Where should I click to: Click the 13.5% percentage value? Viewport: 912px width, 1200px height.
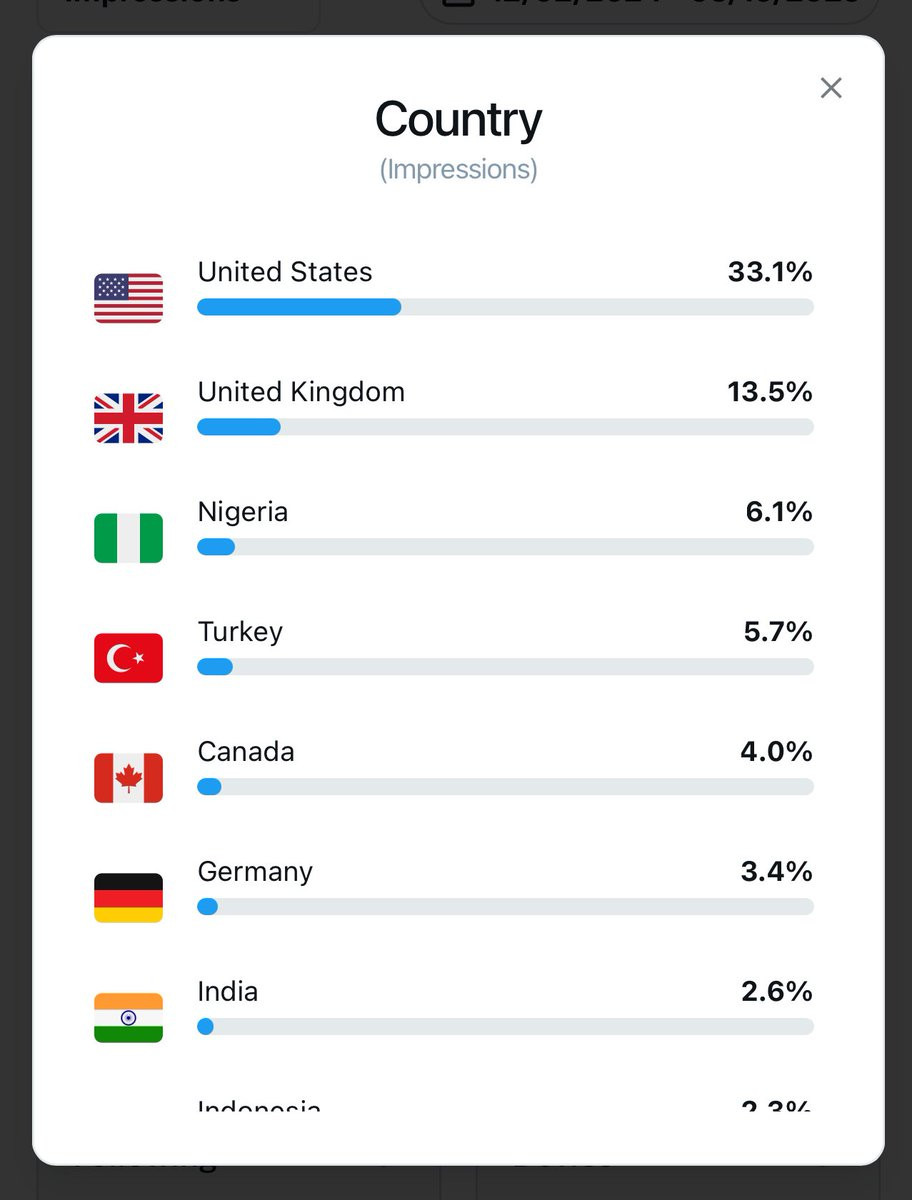[770, 392]
